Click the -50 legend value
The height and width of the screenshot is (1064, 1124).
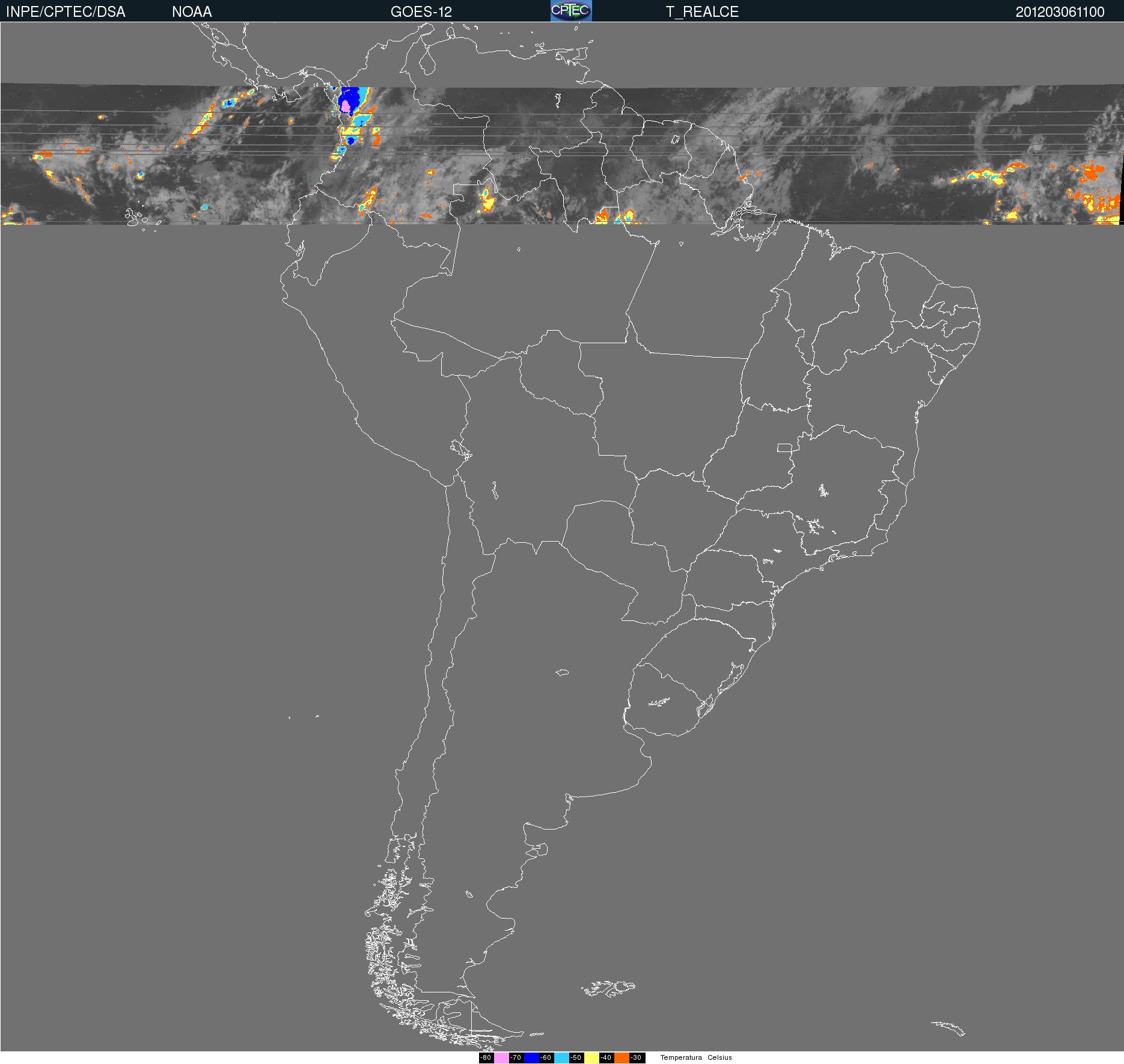[x=576, y=1057]
